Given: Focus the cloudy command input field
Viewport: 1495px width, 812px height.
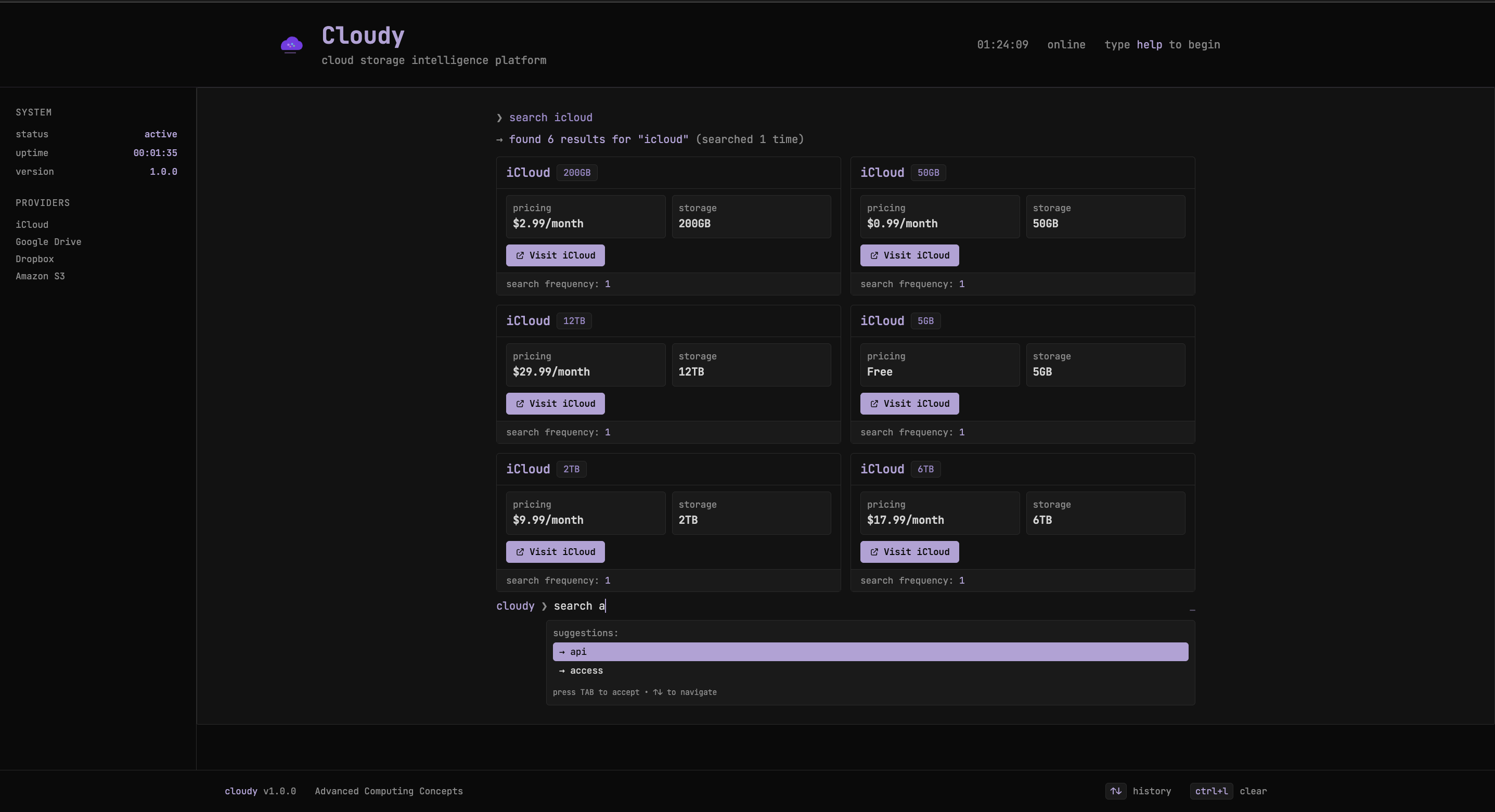Looking at the screenshot, I should [x=813, y=606].
